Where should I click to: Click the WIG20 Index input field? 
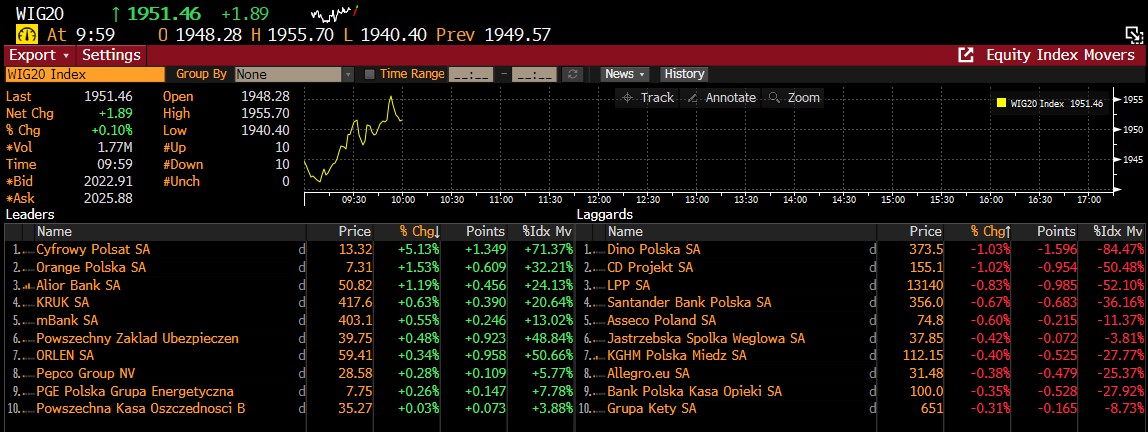84,74
